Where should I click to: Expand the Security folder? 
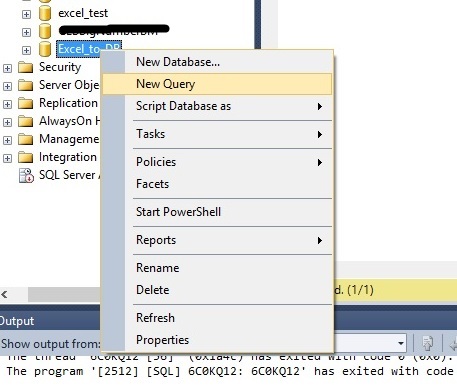tap(7, 68)
